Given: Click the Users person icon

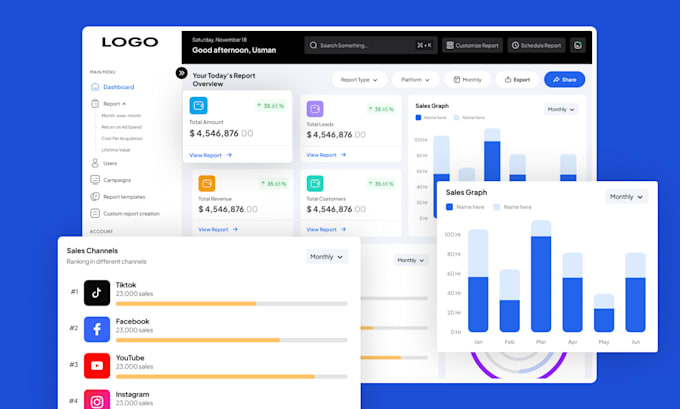Looking at the screenshot, I should point(95,163).
